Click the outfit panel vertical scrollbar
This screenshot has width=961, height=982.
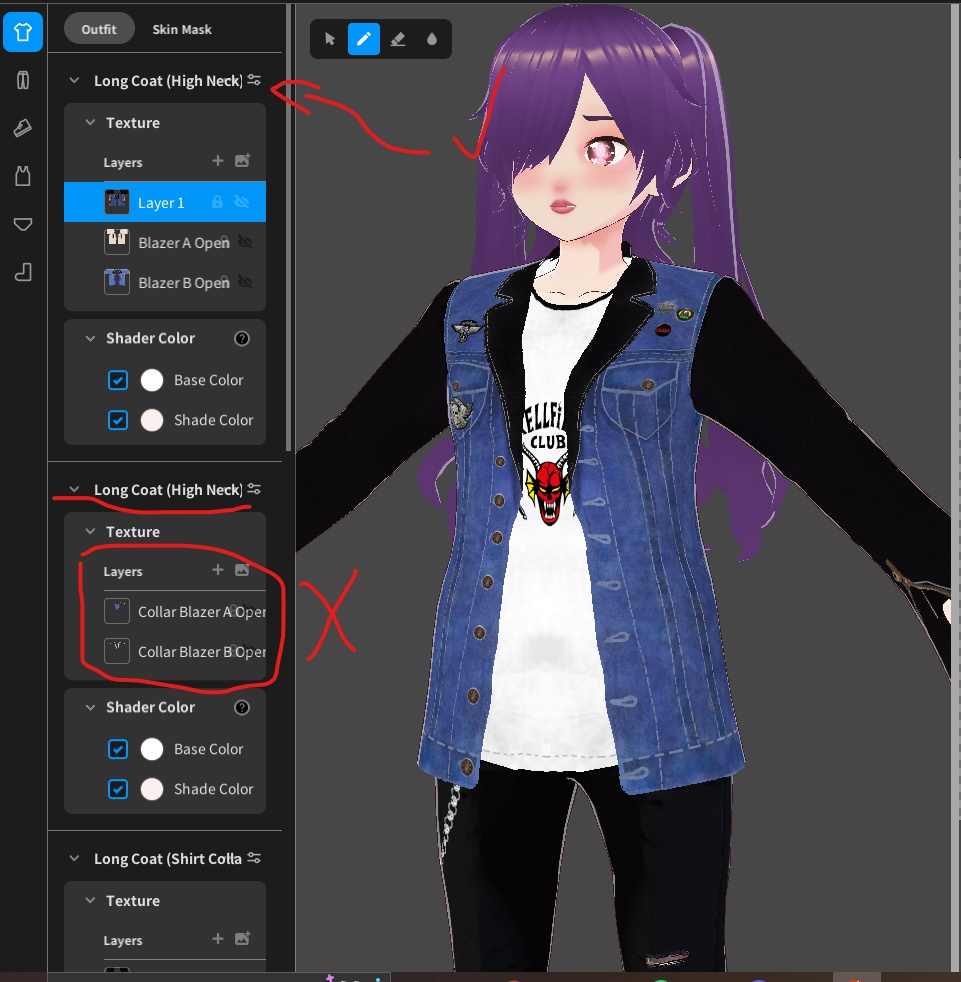tap(288, 229)
